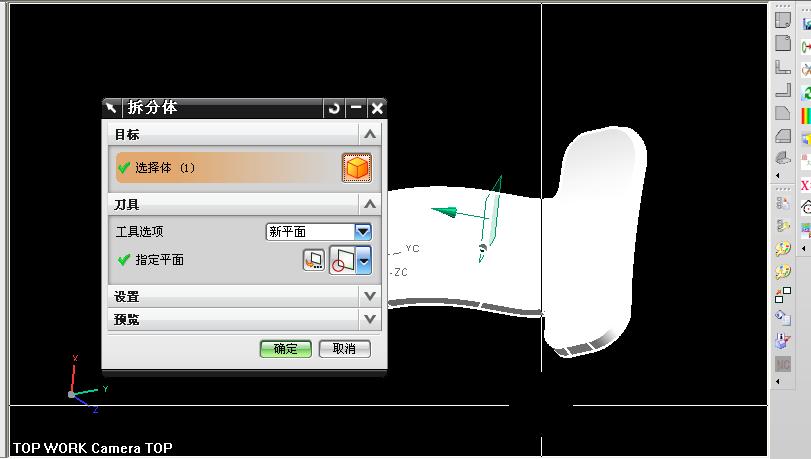Click the YC axis label in viewport
This screenshot has width=811, height=459.
(412, 248)
